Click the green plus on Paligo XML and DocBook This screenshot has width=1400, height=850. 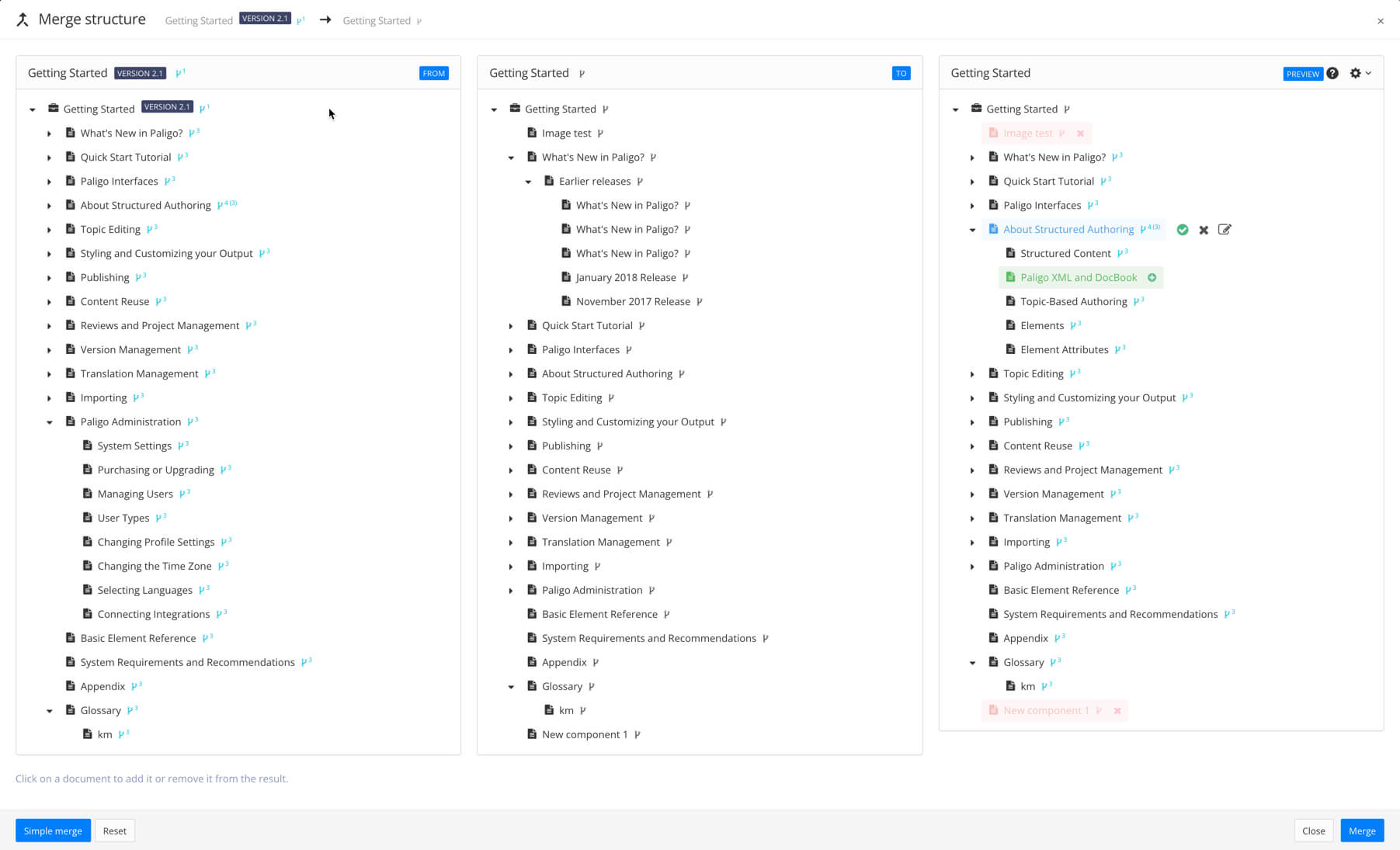click(x=1152, y=277)
